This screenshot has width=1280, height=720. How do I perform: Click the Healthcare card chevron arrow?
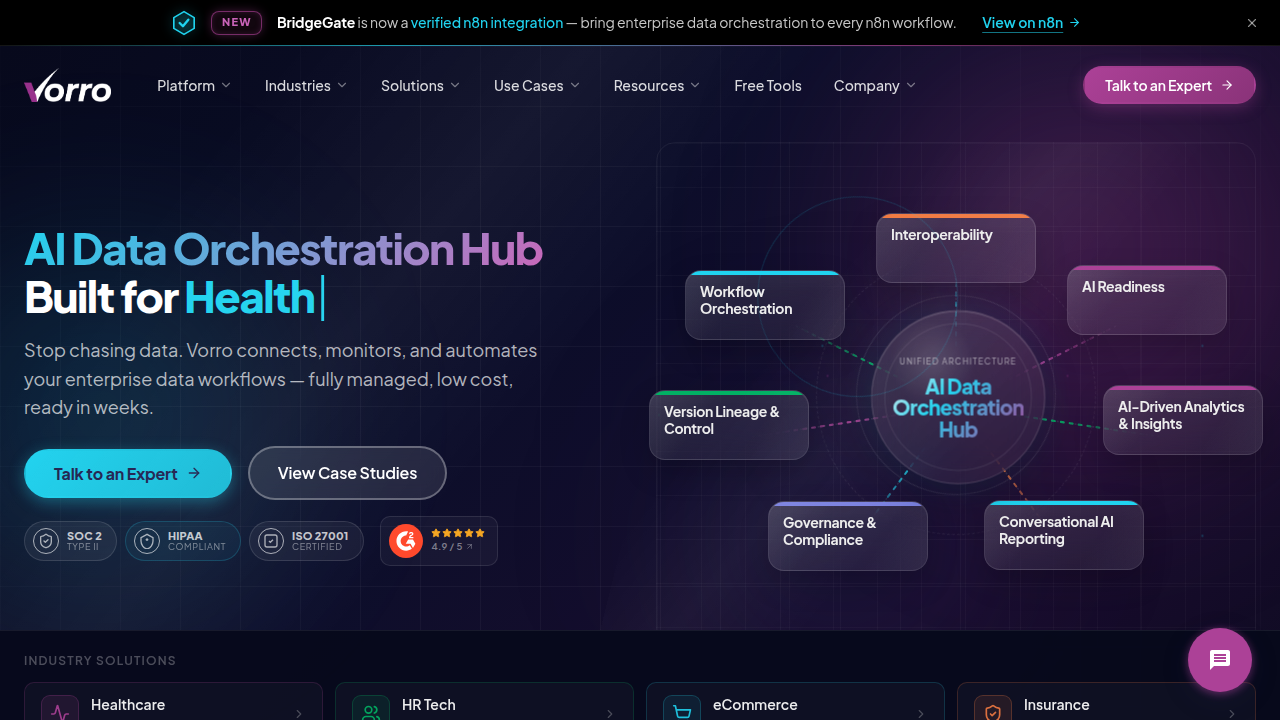click(299, 713)
